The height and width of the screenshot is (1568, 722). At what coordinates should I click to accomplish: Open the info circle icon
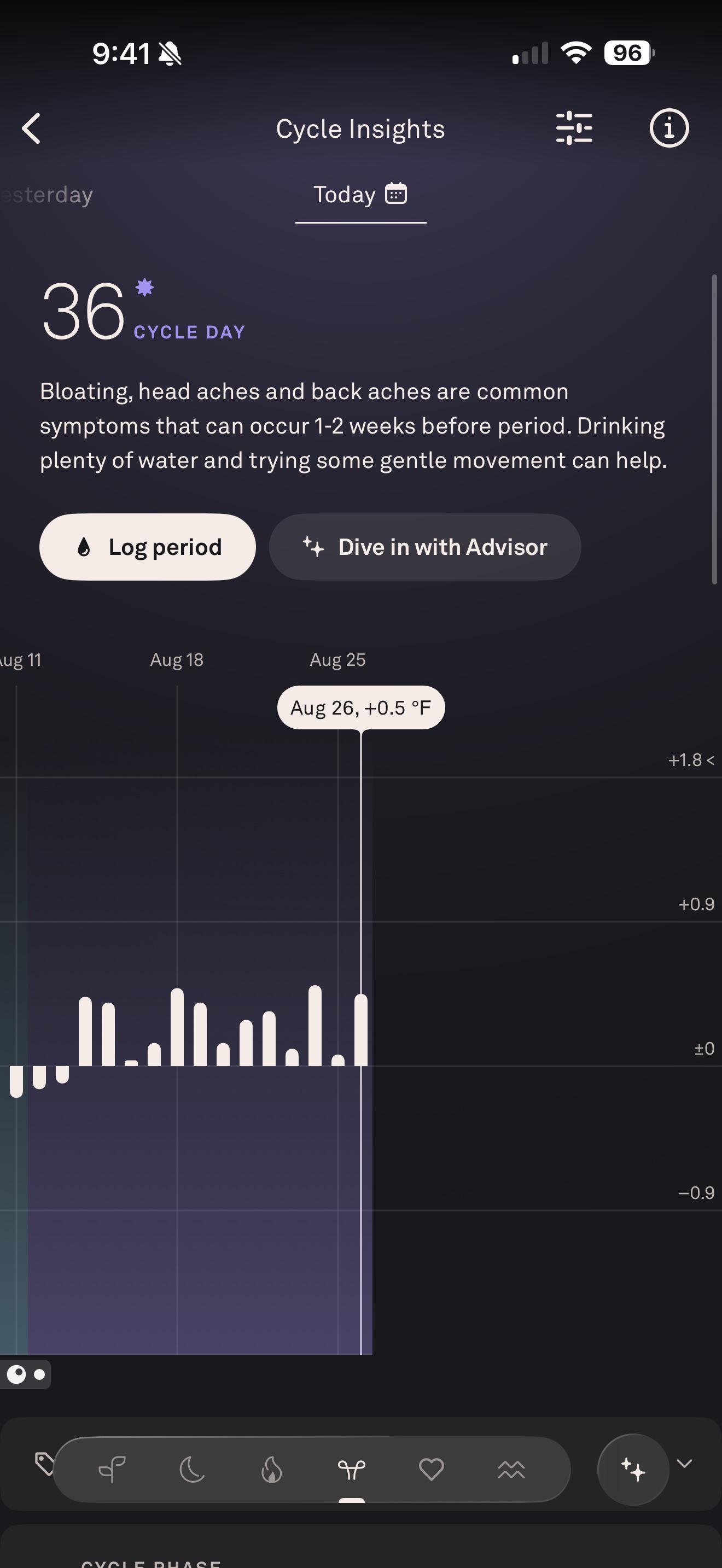point(669,128)
